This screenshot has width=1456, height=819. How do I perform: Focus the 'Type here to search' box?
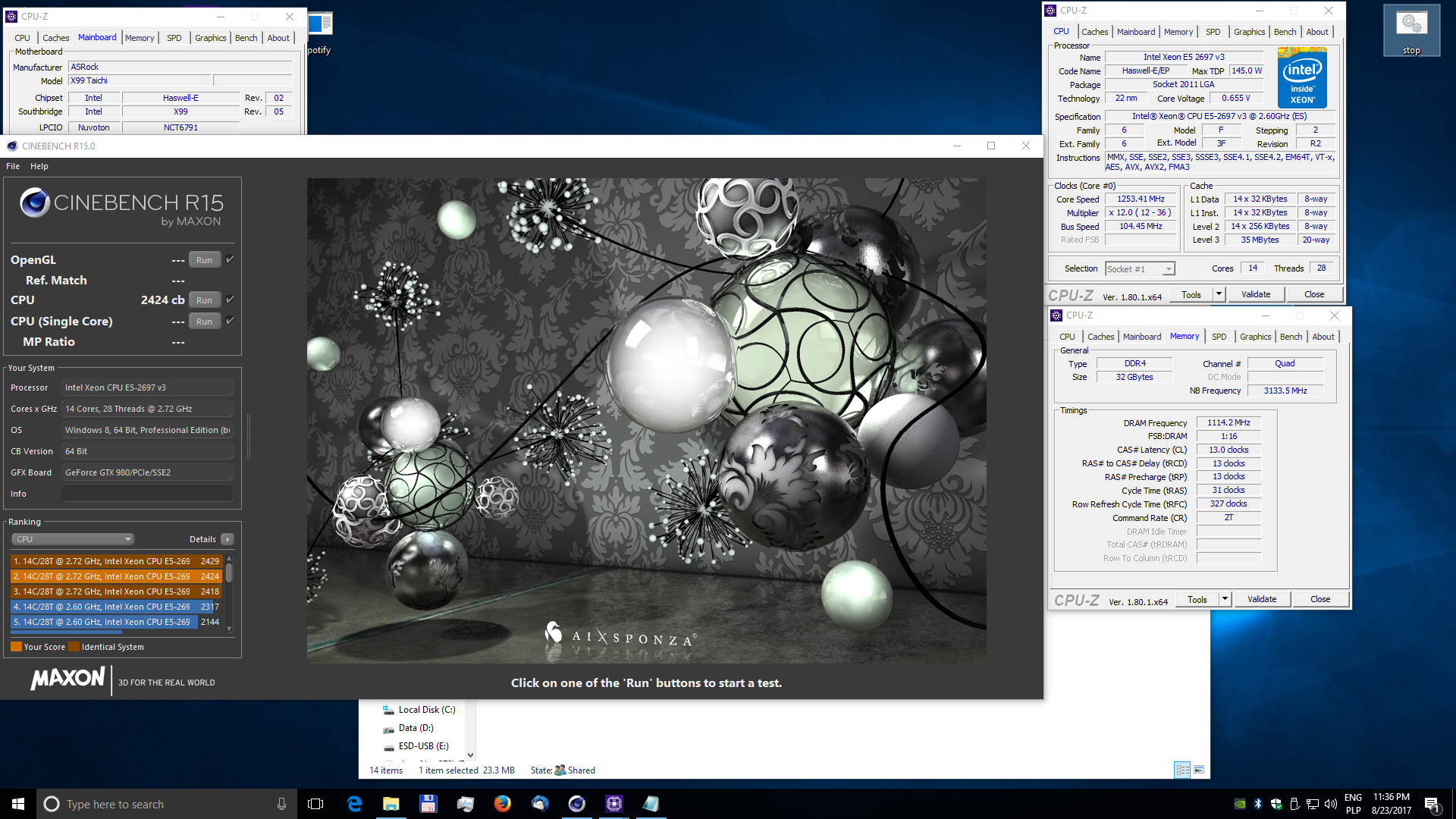(x=165, y=804)
